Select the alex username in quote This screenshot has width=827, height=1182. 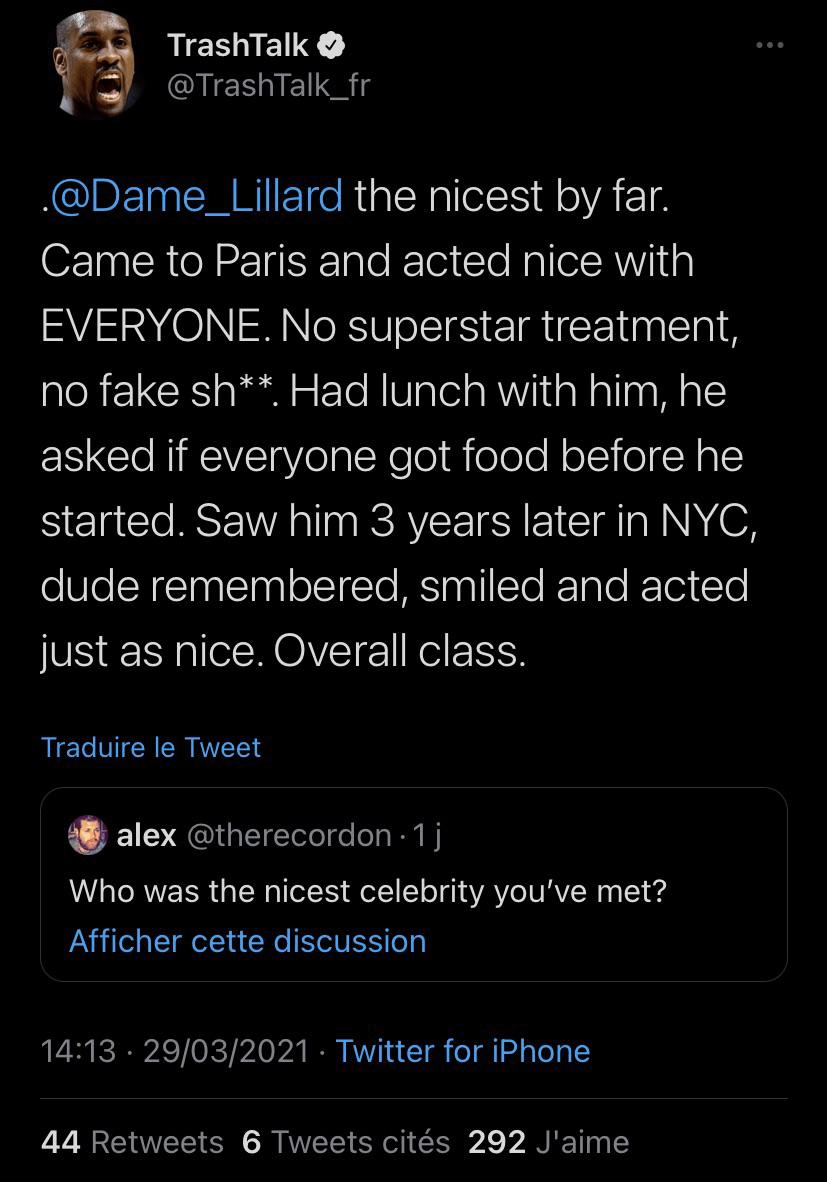click(147, 836)
